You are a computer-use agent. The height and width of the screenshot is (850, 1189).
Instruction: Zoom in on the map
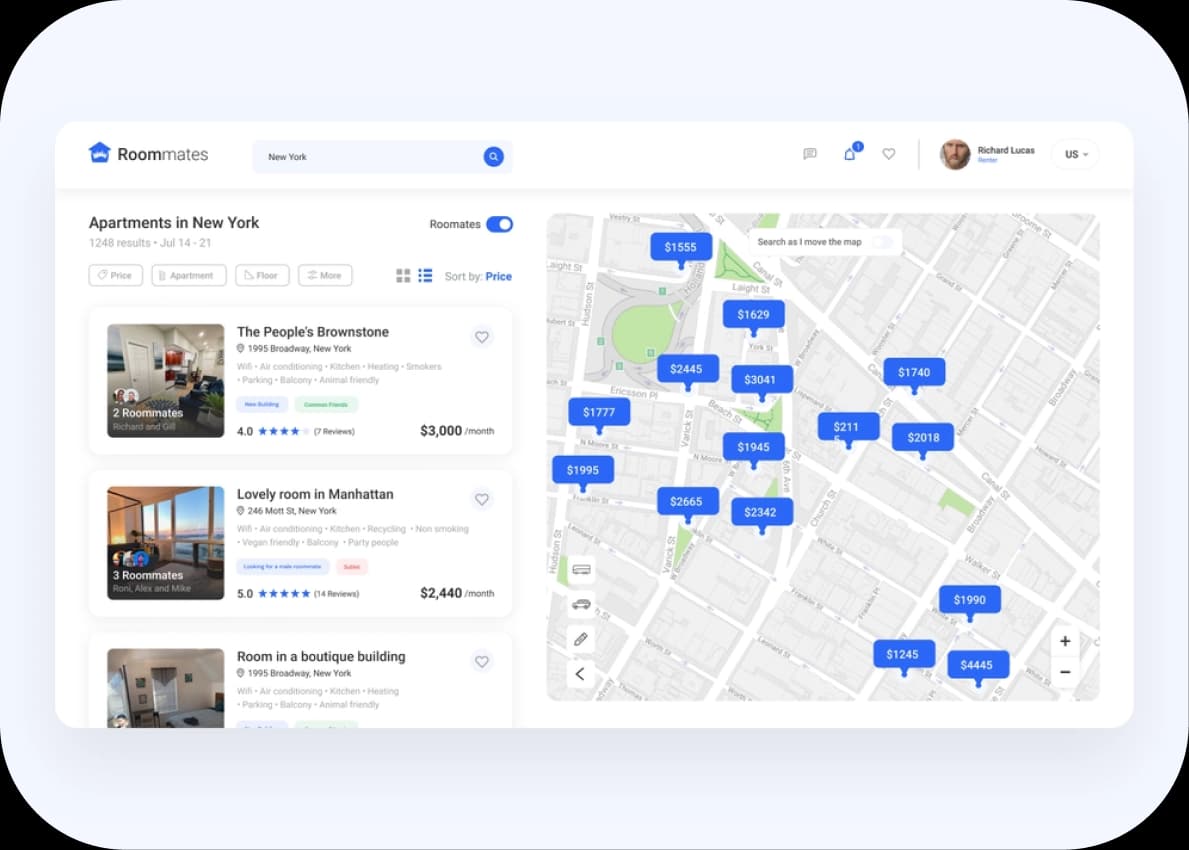tap(1065, 641)
